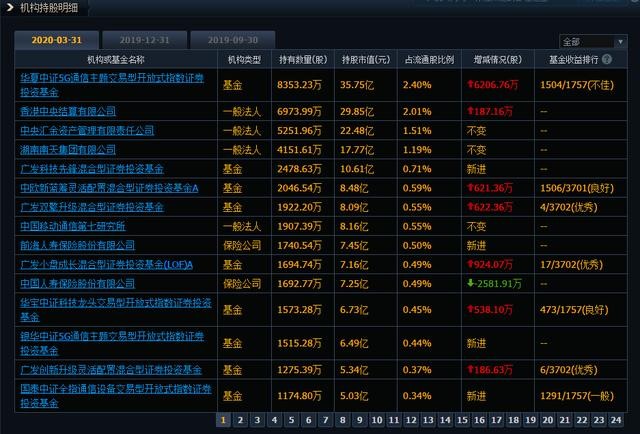This screenshot has height=434, width=640.
Task: Go to page 20
Action: tap(548, 420)
